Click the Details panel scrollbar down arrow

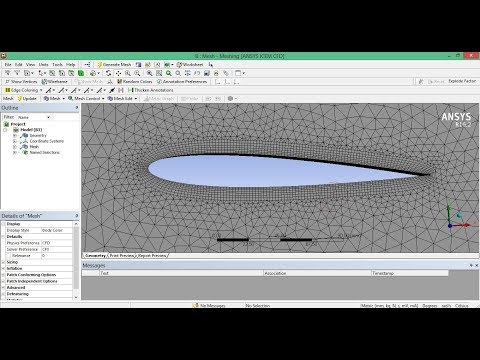[x=76, y=297]
